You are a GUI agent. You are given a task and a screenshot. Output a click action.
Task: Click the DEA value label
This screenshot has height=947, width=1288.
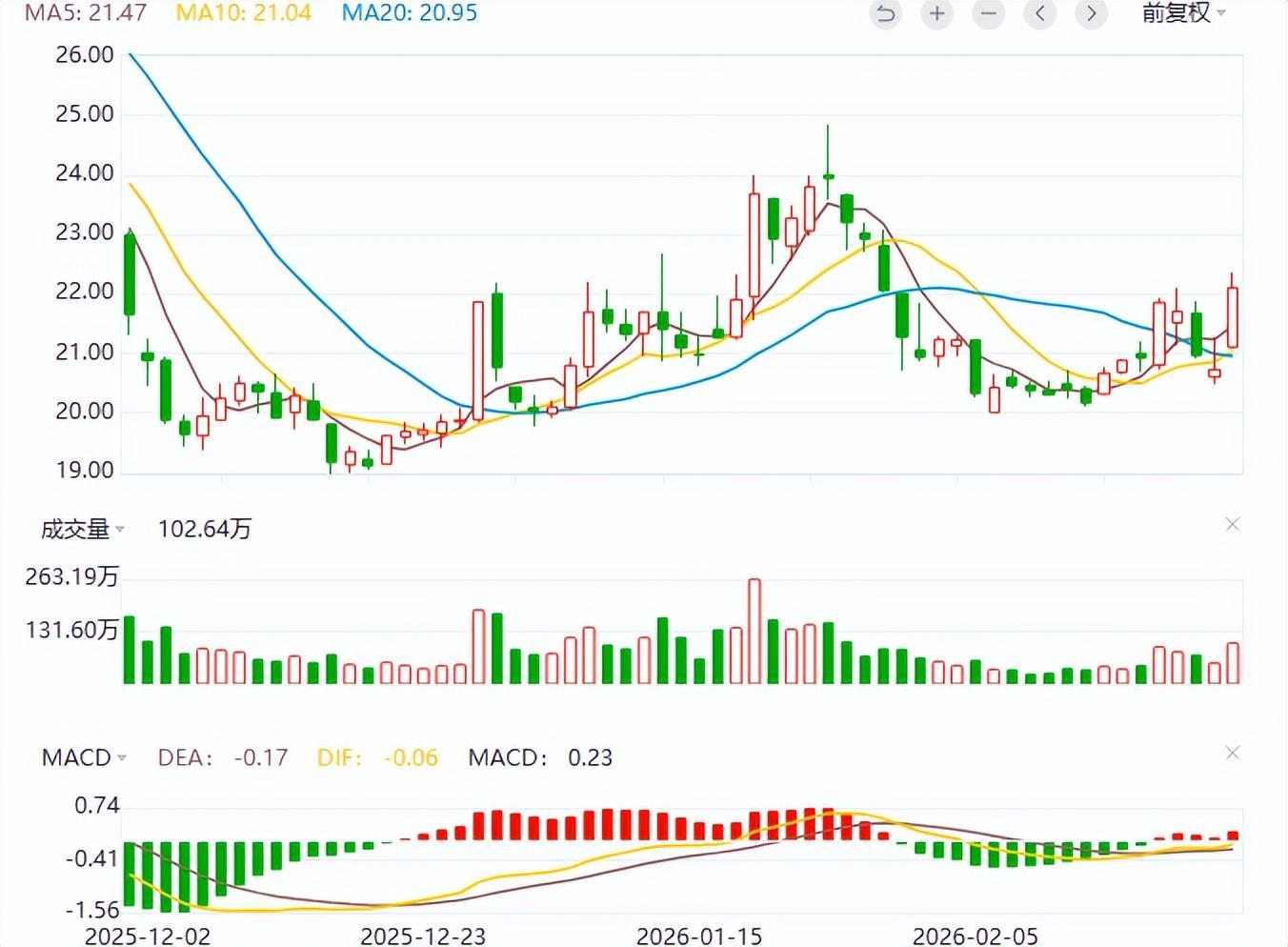pyautogui.click(x=223, y=758)
